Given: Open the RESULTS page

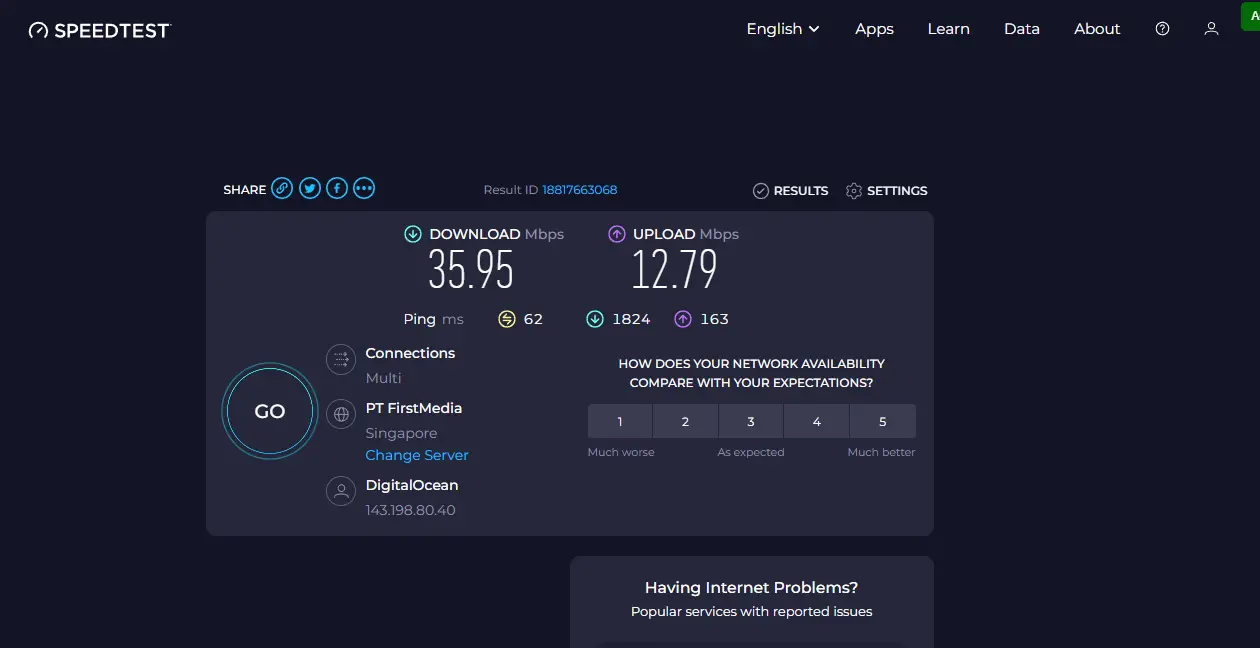Looking at the screenshot, I should click(x=790, y=190).
